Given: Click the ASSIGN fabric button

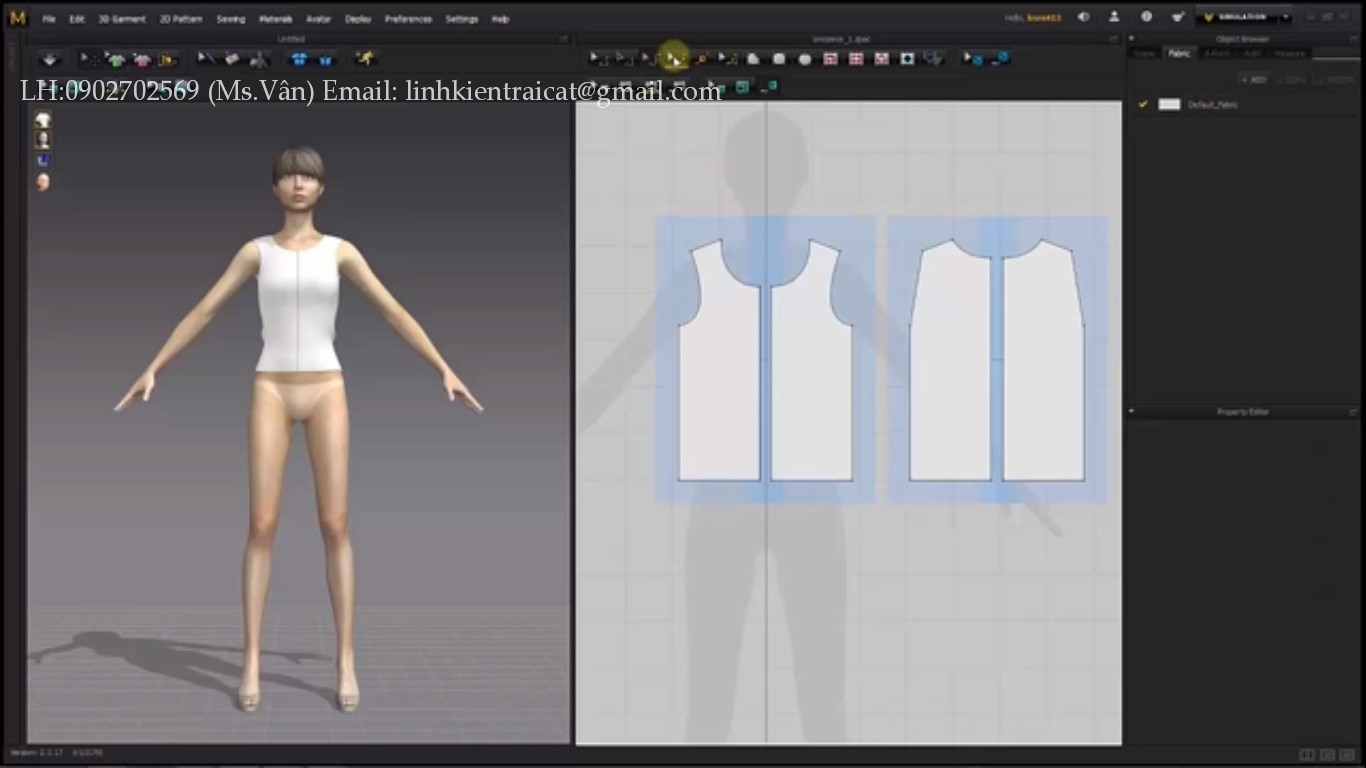Looking at the screenshot, I should tap(1336, 79).
